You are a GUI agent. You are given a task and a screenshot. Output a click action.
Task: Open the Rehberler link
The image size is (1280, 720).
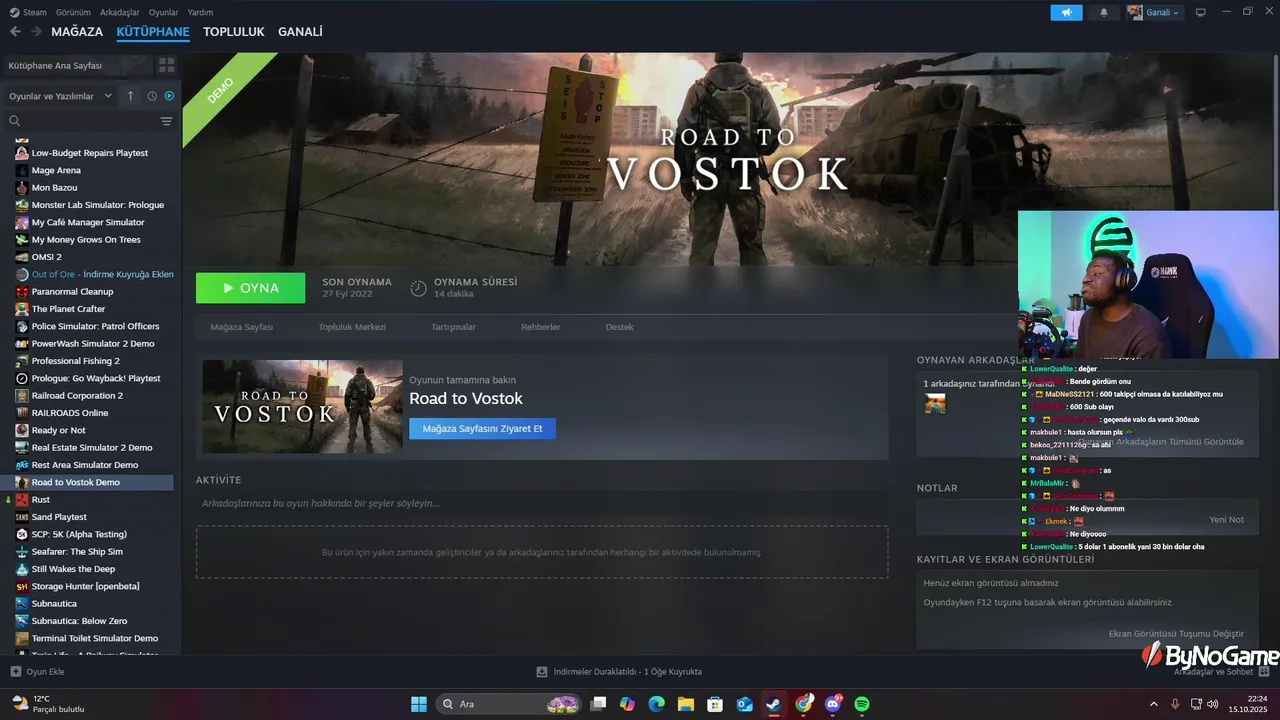coord(540,327)
